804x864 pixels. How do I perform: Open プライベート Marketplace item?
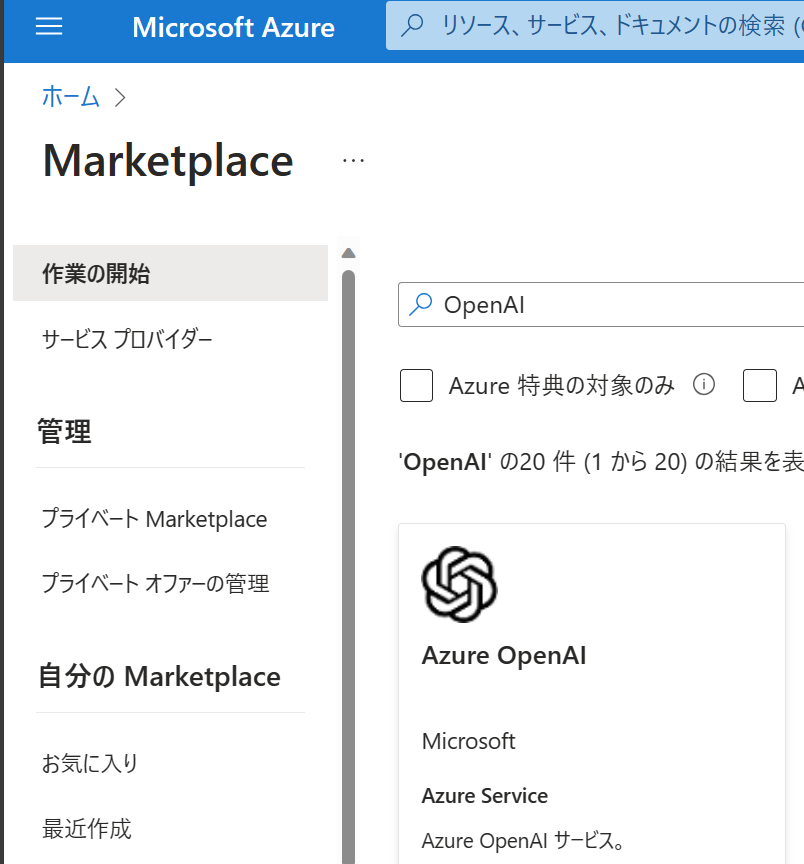(154, 519)
